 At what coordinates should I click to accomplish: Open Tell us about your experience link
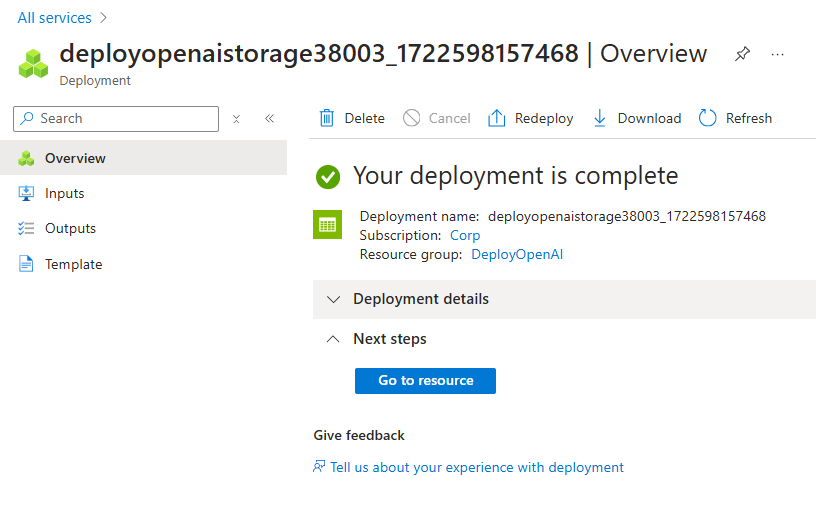tap(476, 467)
